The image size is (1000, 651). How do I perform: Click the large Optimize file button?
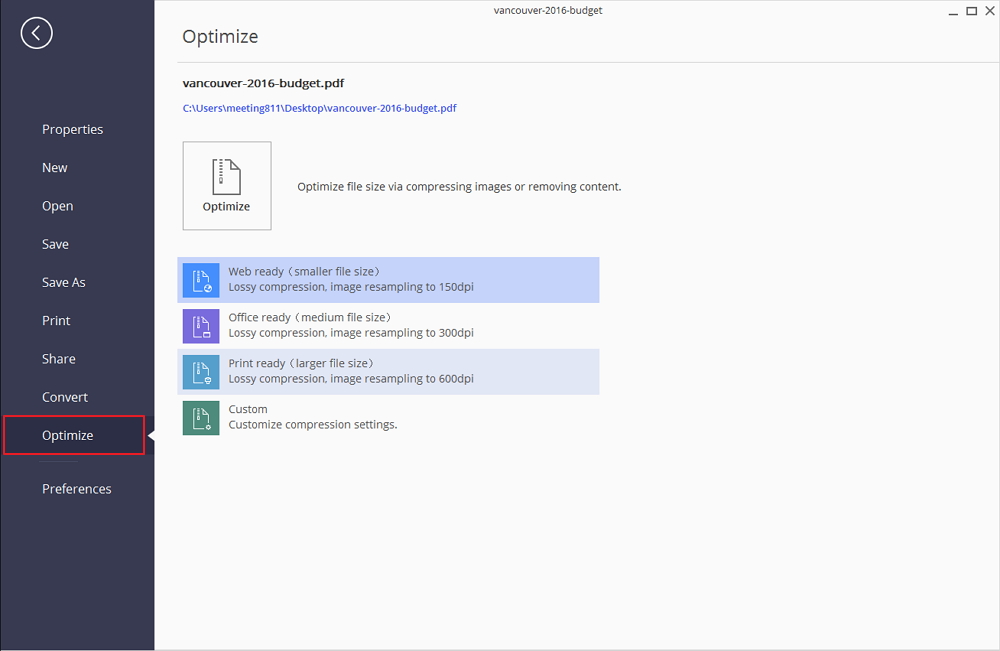coord(227,186)
